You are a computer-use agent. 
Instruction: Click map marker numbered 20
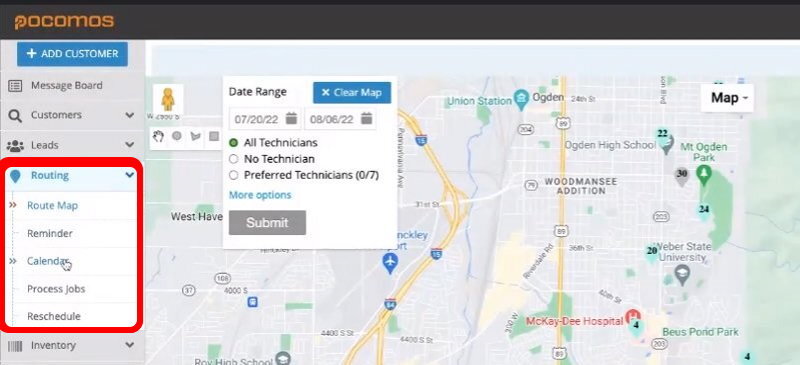click(652, 252)
